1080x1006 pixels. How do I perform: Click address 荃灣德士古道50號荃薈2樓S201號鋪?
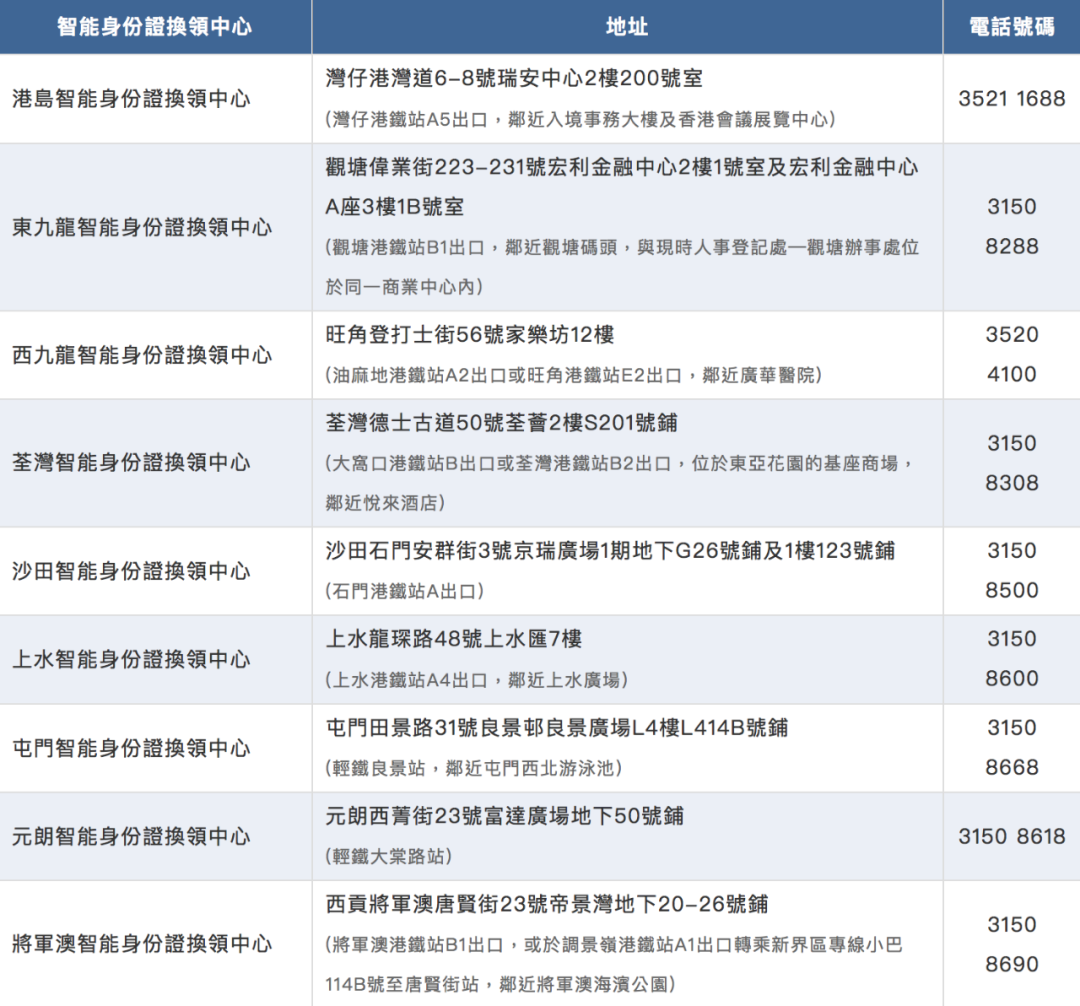501,423
